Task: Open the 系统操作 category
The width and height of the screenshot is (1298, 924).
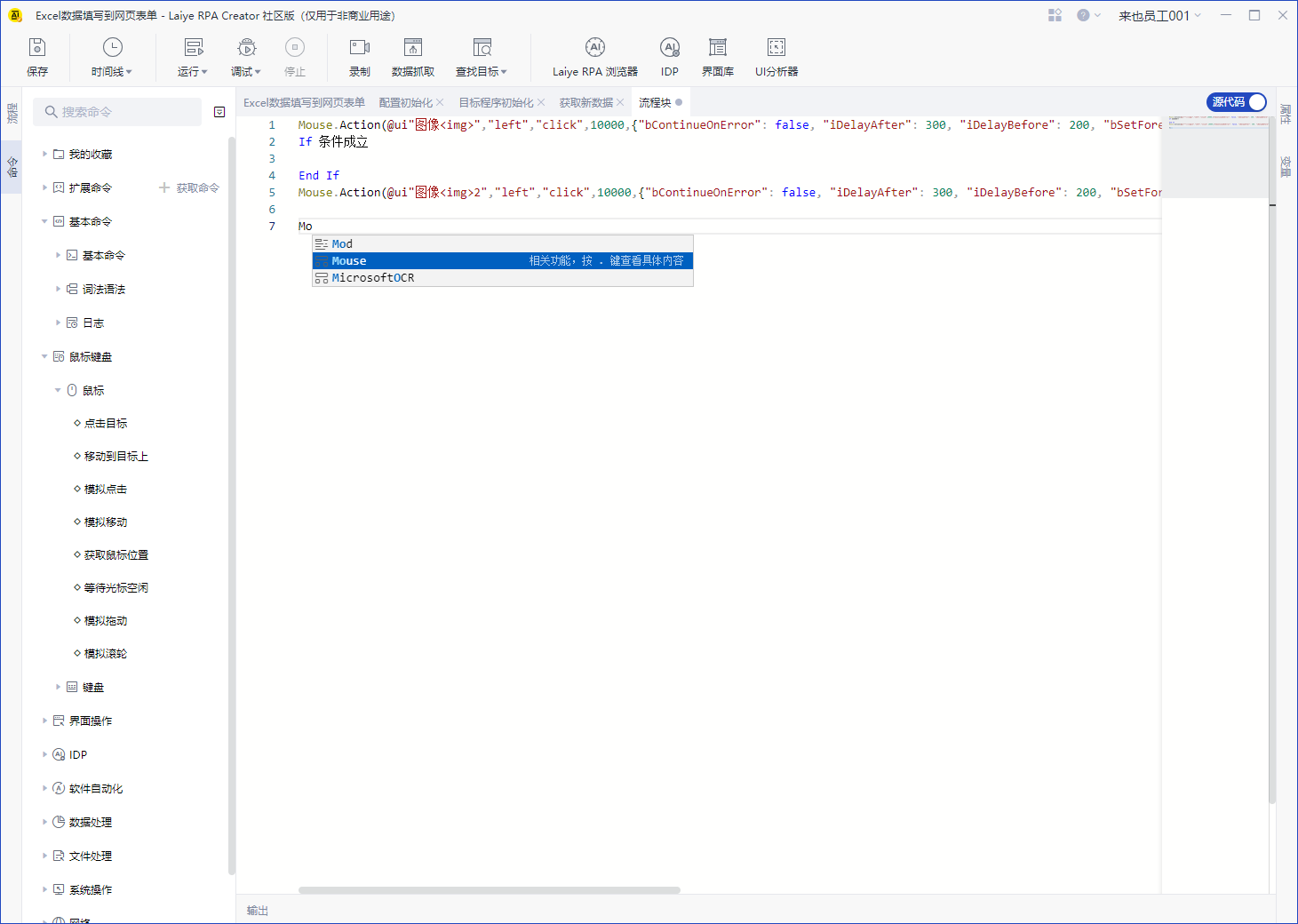Action: click(x=91, y=889)
